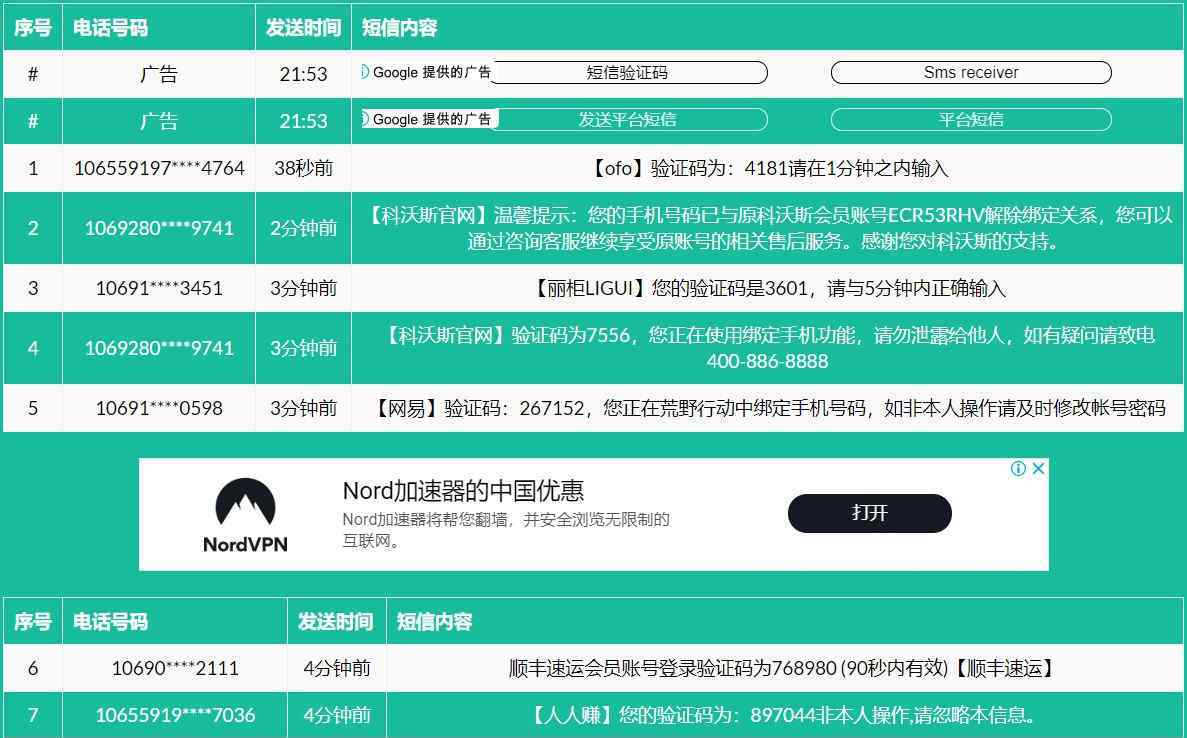The width and height of the screenshot is (1187, 738).
Task: Click the 3分钟前 cell in row 5
Action: point(304,409)
